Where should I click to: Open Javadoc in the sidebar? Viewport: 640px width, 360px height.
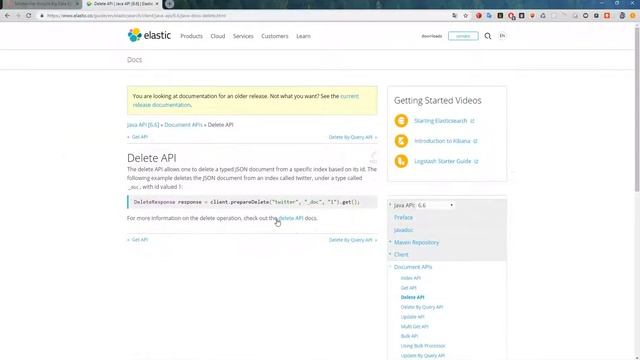pyautogui.click(x=403, y=230)
